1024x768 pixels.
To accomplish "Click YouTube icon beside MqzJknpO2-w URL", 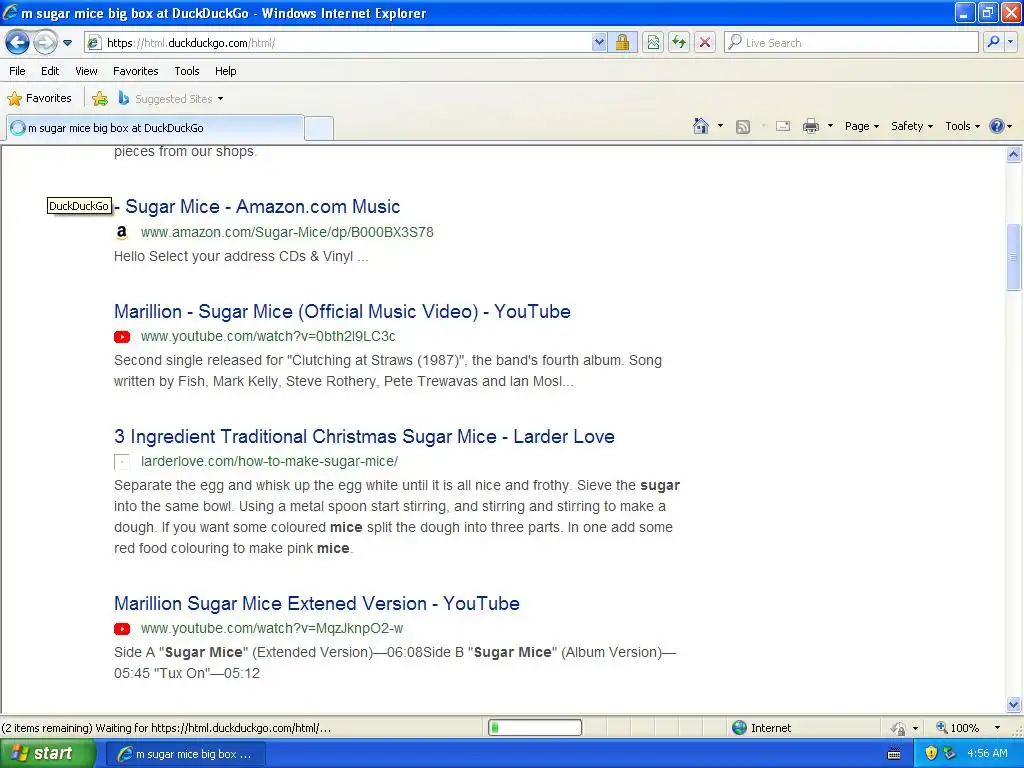I will [121, 629].
